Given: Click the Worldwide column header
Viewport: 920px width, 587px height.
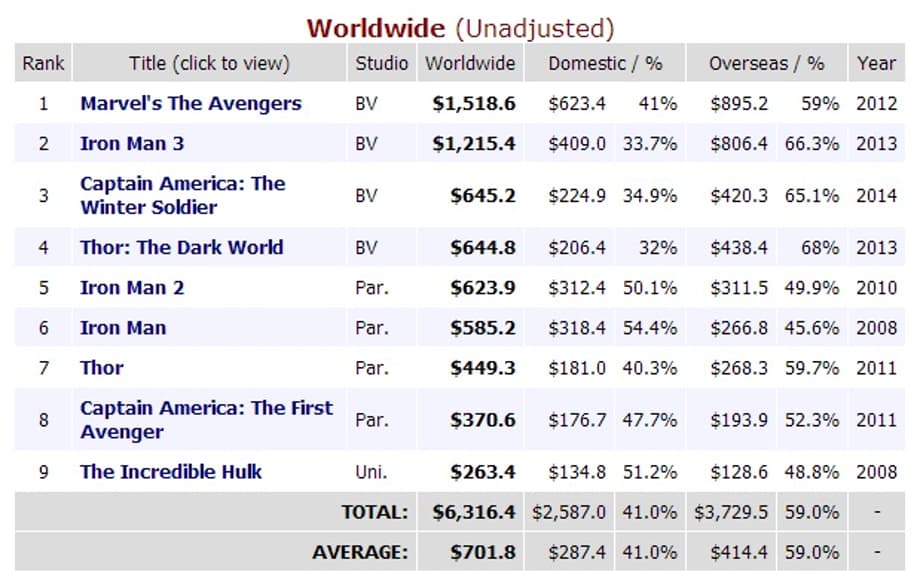Looking at the screenshot, I should point(470,63).
